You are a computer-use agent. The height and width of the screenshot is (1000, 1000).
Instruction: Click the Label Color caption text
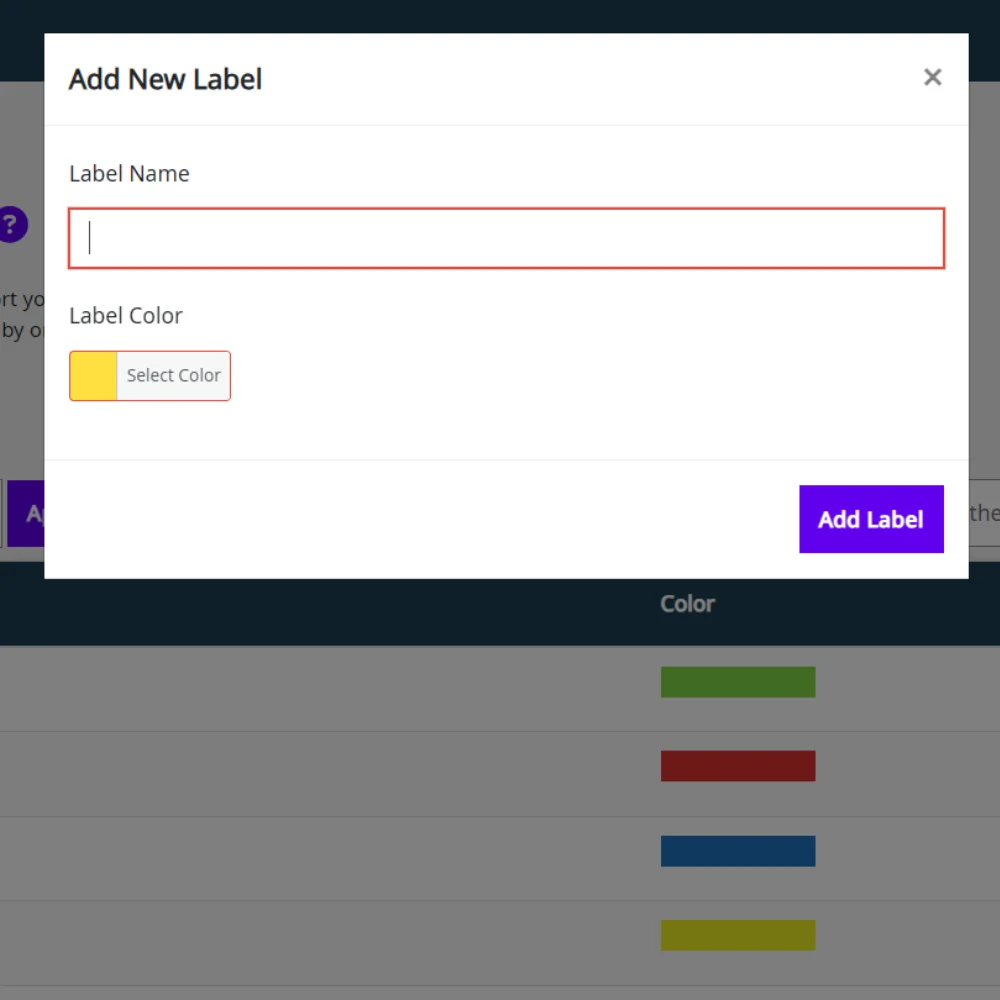point(126,316)
